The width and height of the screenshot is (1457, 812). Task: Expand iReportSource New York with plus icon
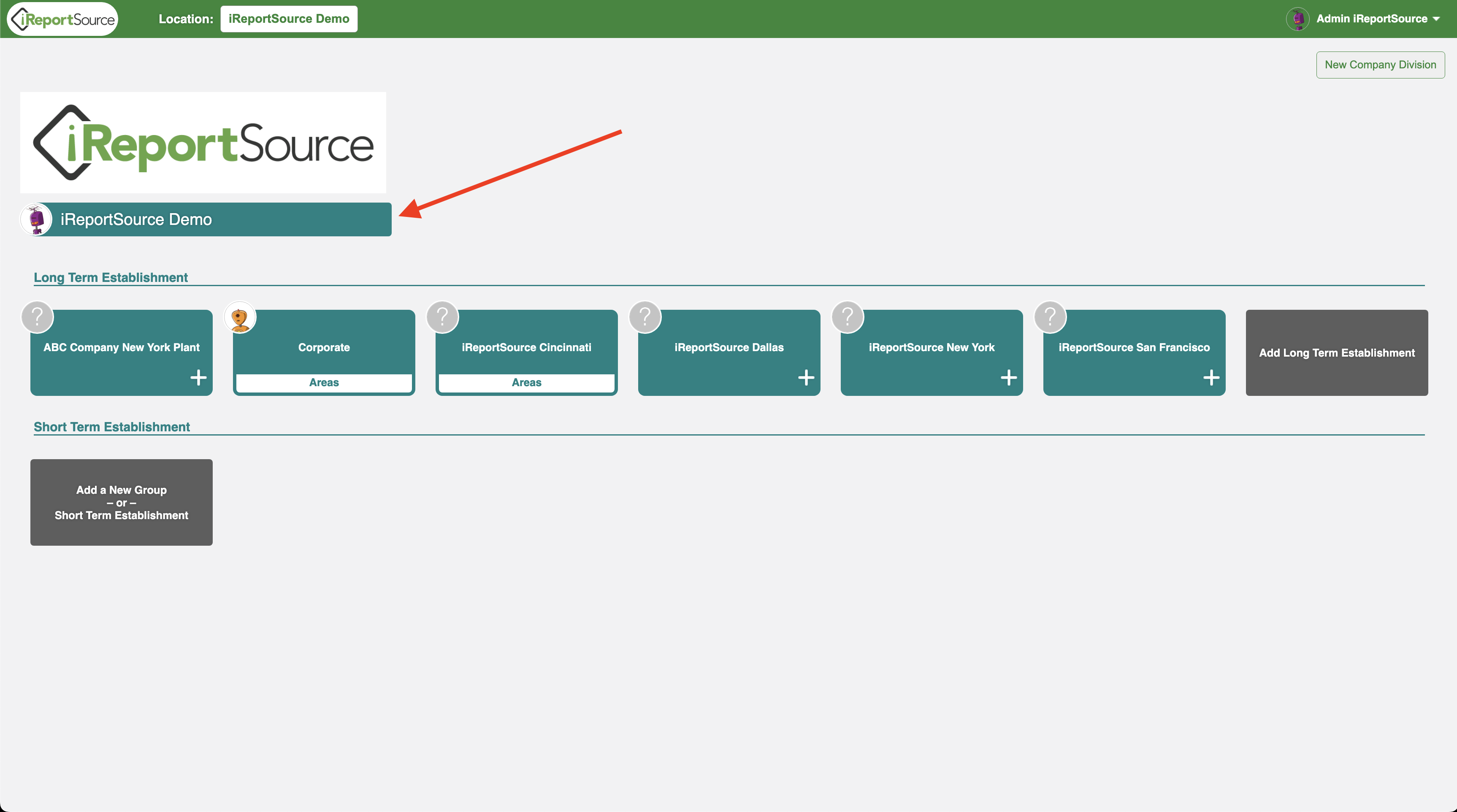click(1008, 377)
